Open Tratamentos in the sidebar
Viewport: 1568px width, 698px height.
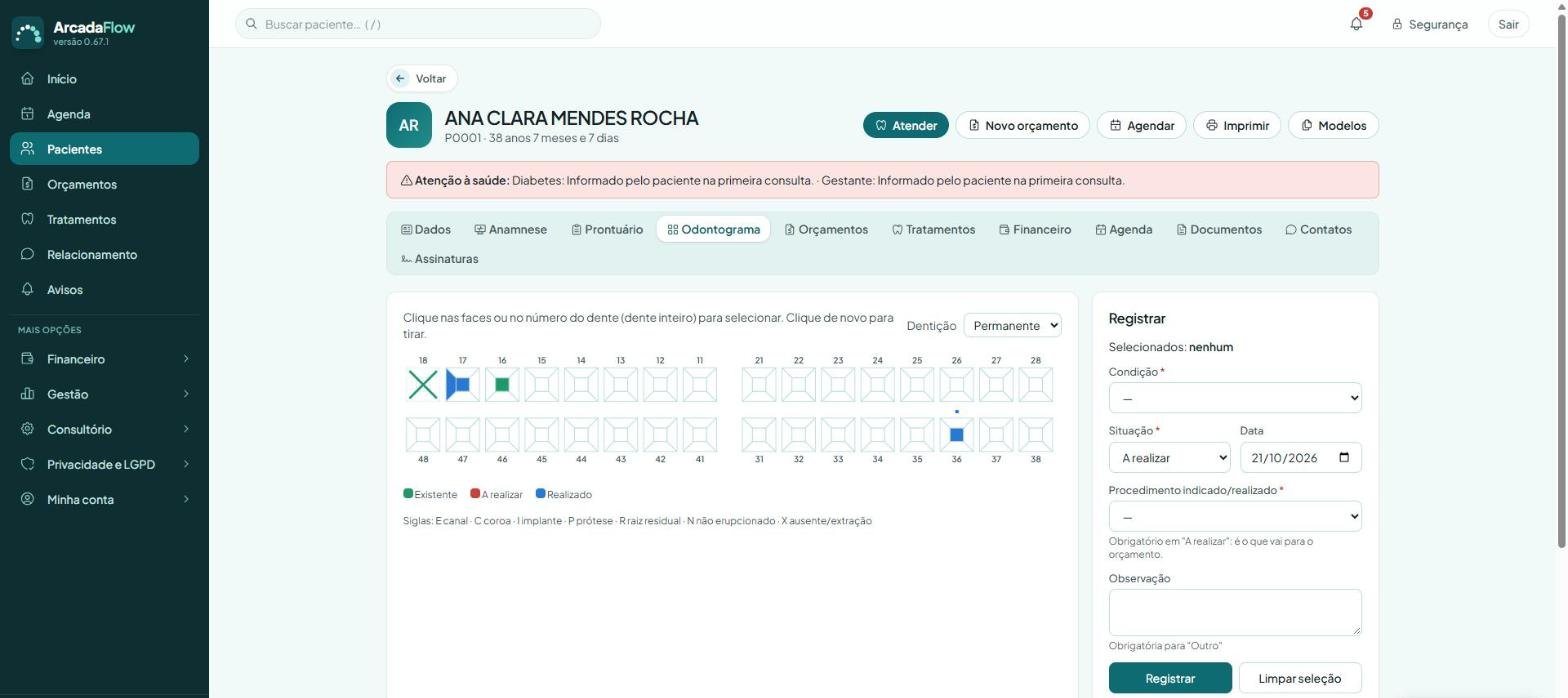[104, 219]
